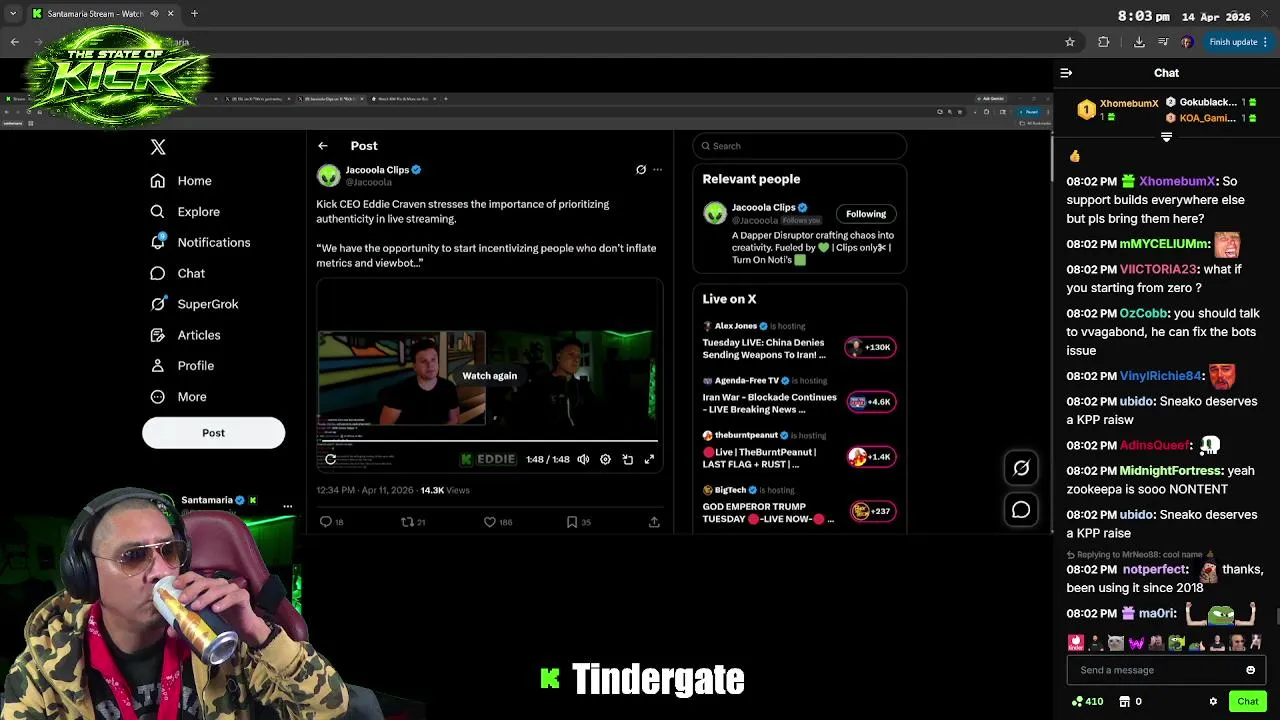Viewport: 1280px width, 720px height.
Task: Click OzCobb username in chat
Action: [1143, 313]
